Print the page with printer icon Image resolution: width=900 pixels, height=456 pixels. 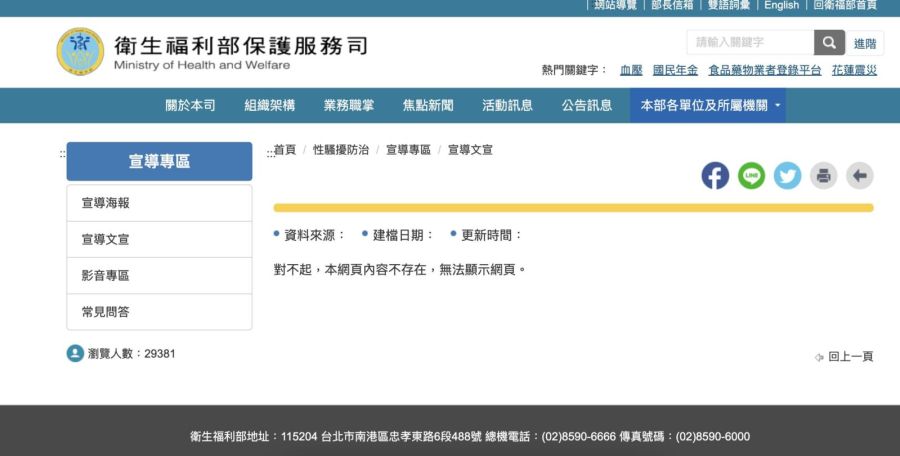[823, 176]
